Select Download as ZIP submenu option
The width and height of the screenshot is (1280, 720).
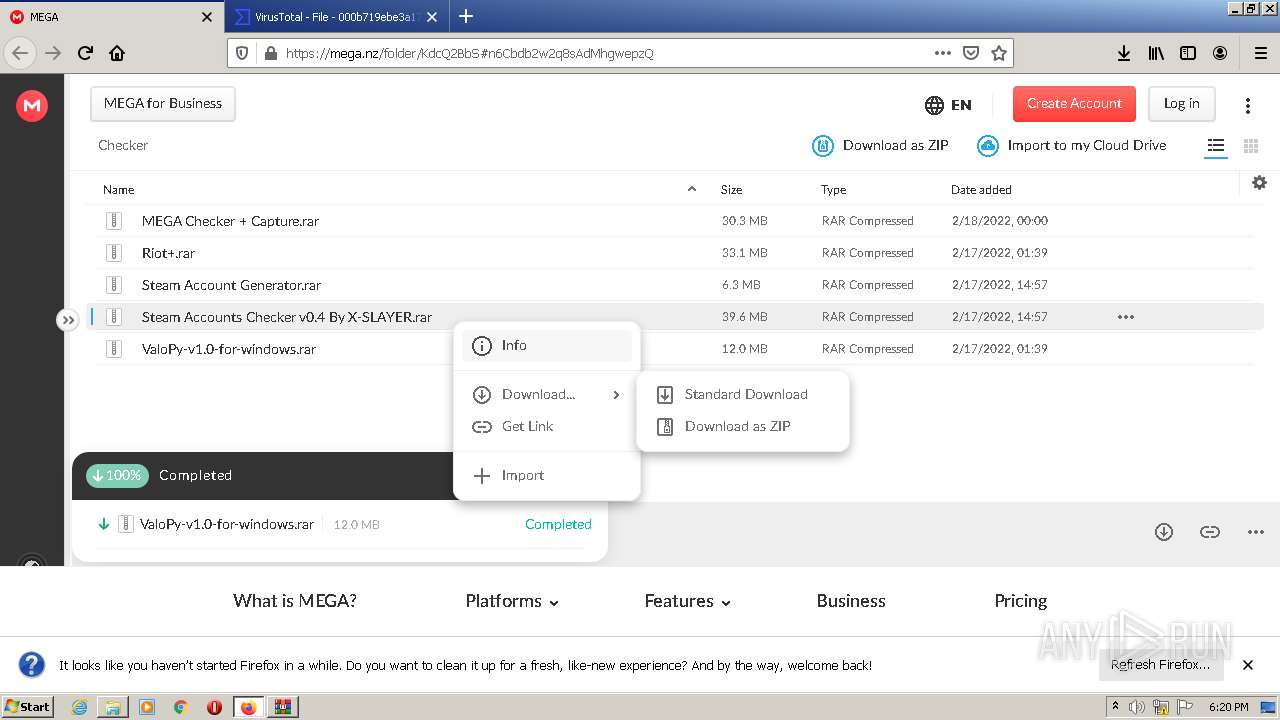(x=743, y=427)
